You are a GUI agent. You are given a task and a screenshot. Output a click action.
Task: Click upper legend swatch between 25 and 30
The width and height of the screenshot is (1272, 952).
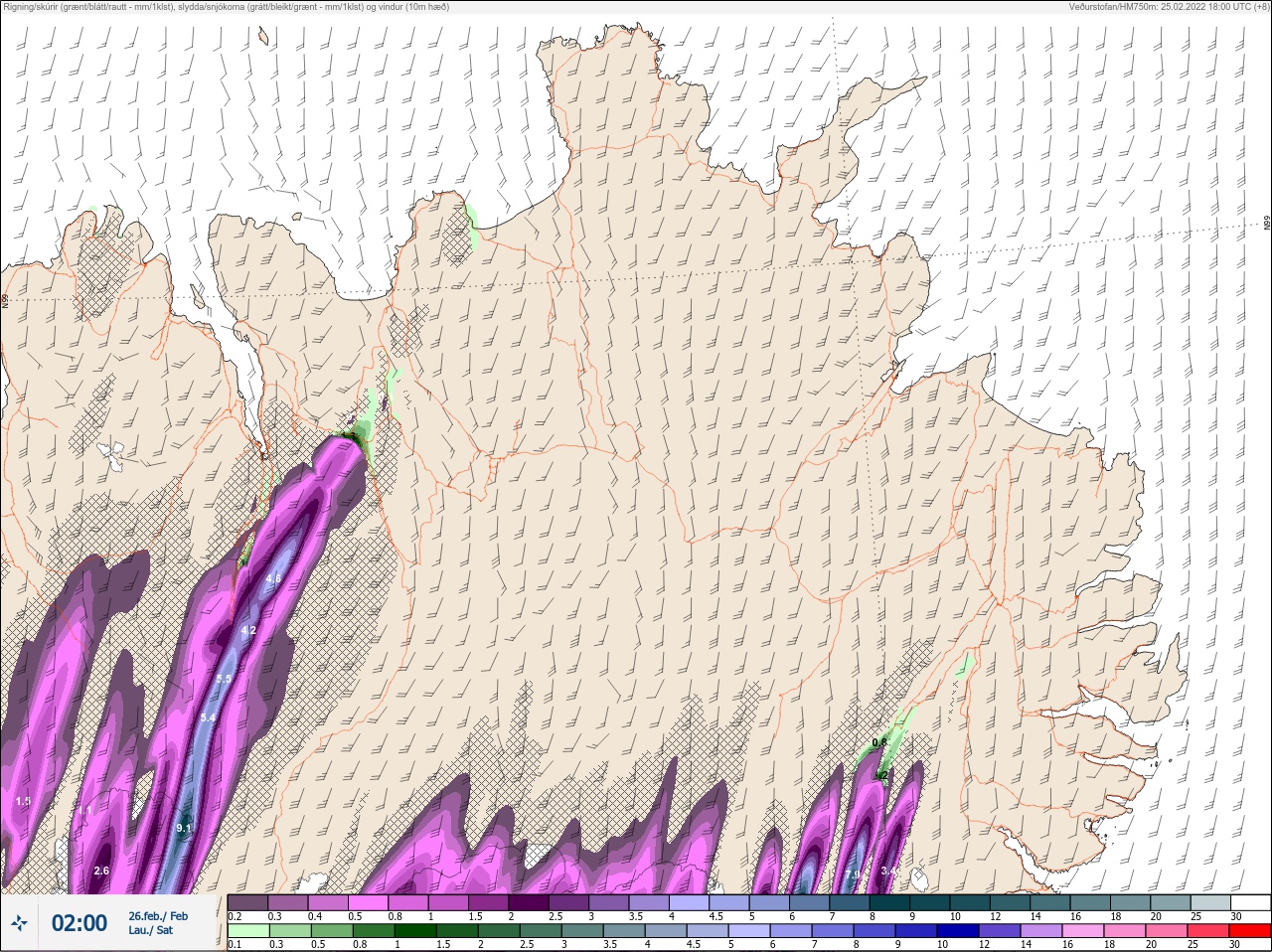pos(1210,902)
